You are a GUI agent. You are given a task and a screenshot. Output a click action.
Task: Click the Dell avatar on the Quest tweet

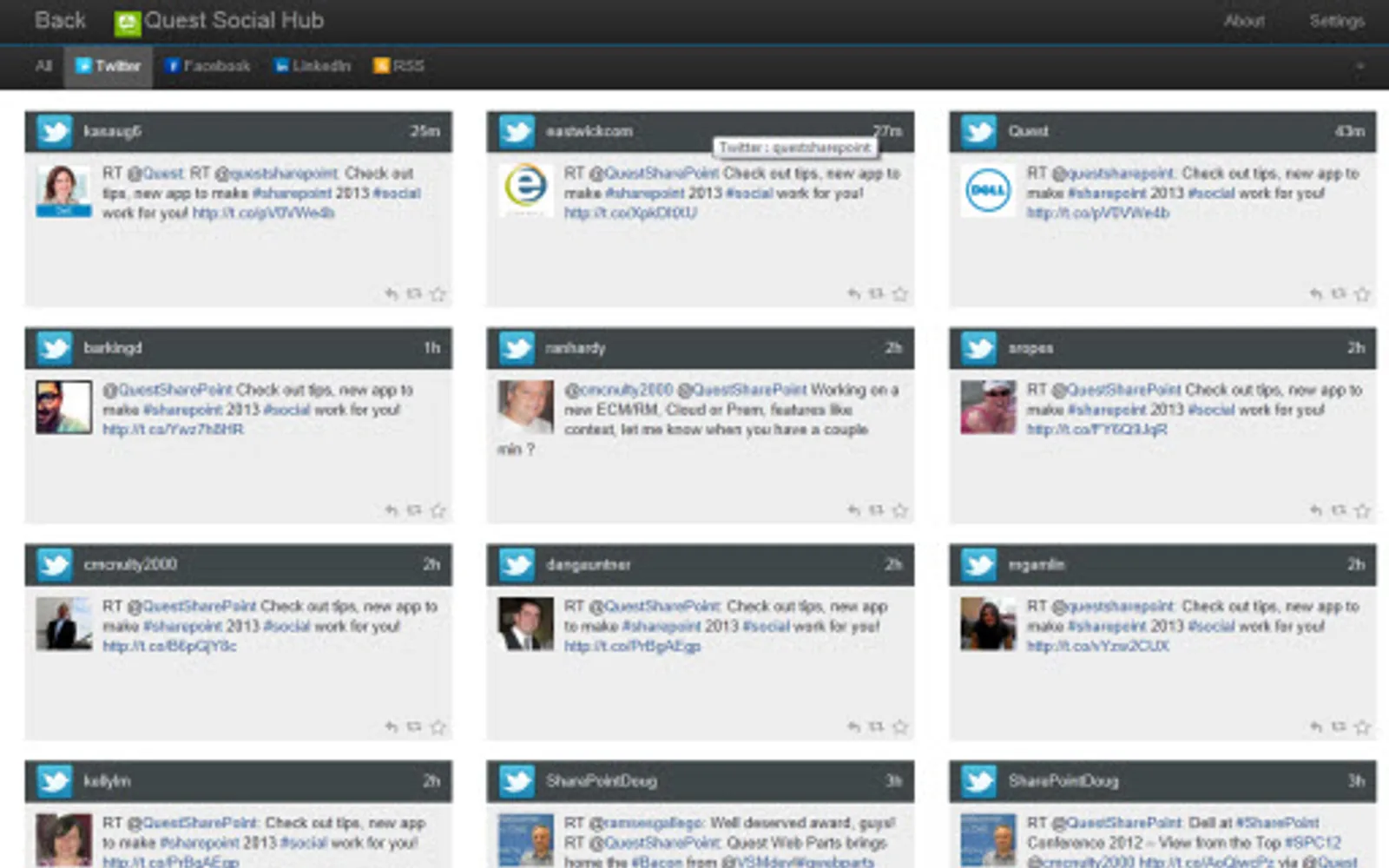pos(988,190)
